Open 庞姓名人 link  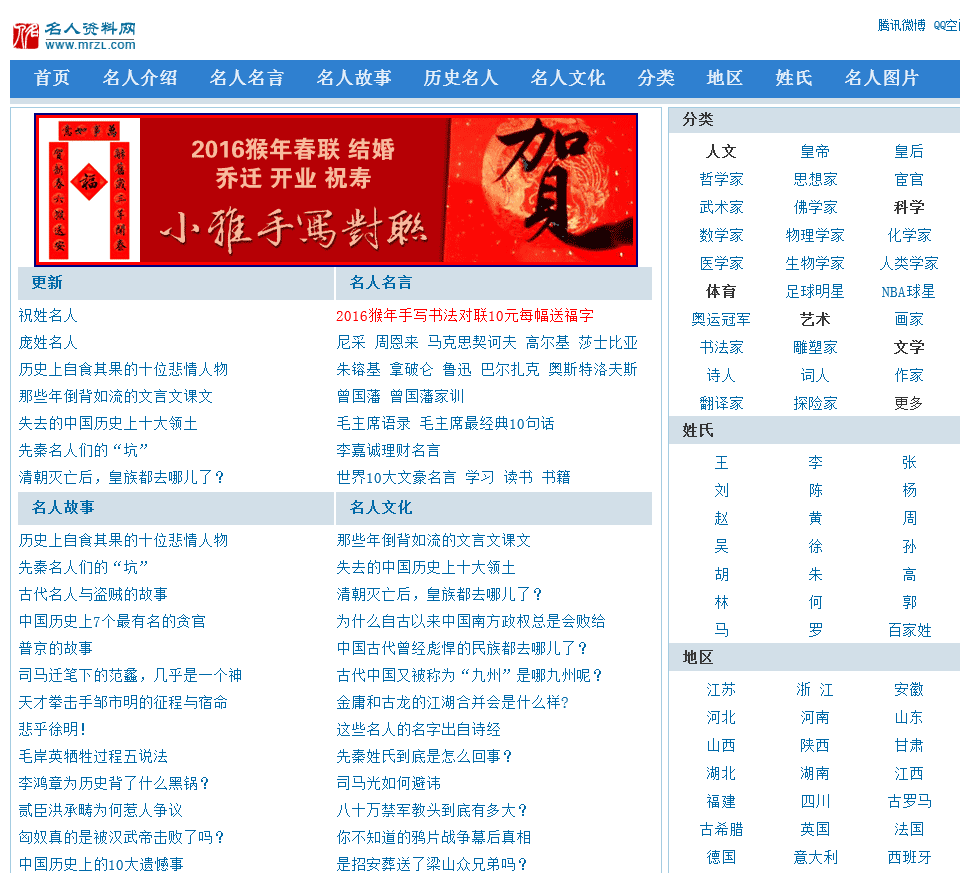point(48,342)
